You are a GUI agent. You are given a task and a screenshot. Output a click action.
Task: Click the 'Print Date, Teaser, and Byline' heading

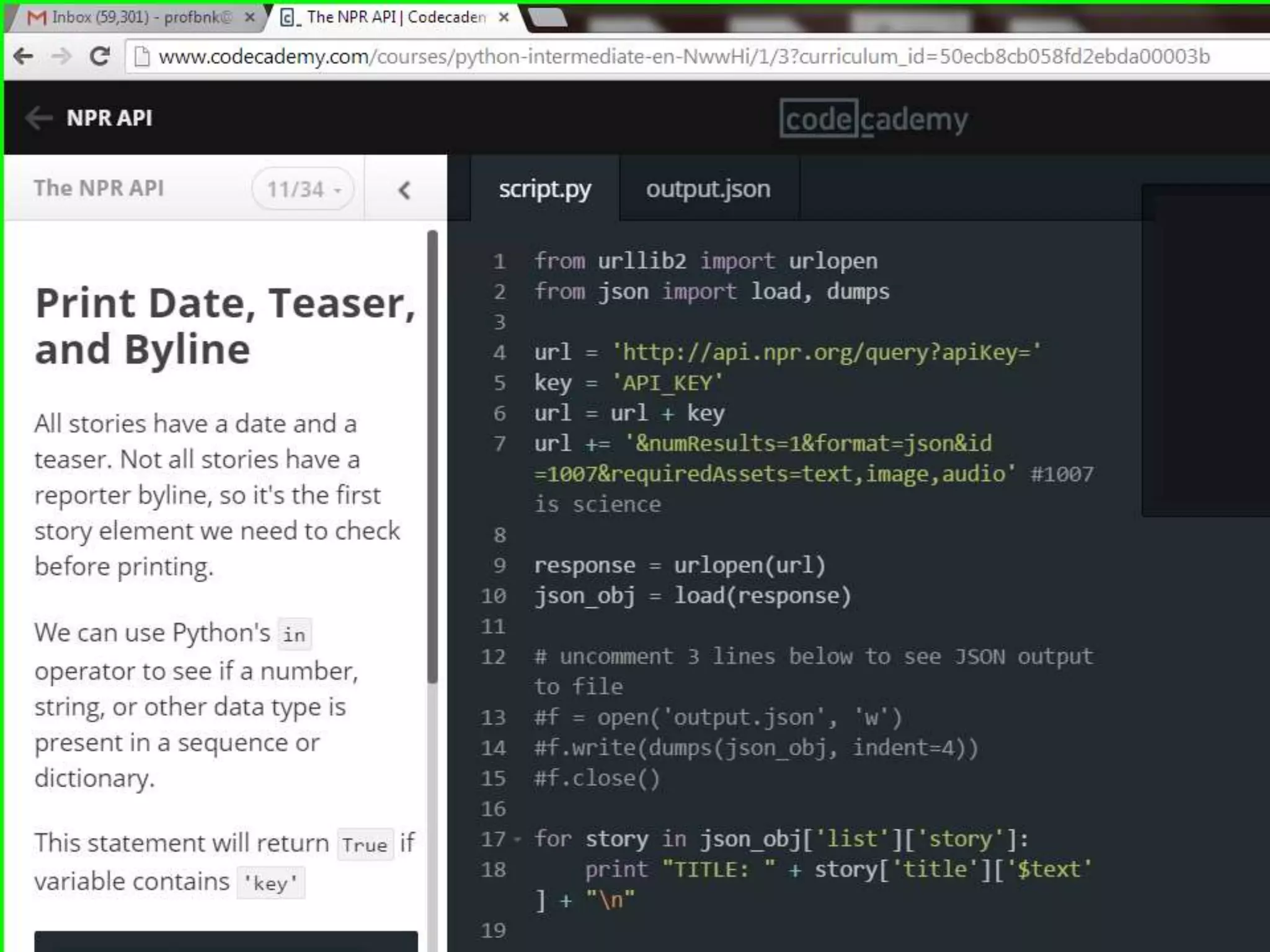point(225,326)
